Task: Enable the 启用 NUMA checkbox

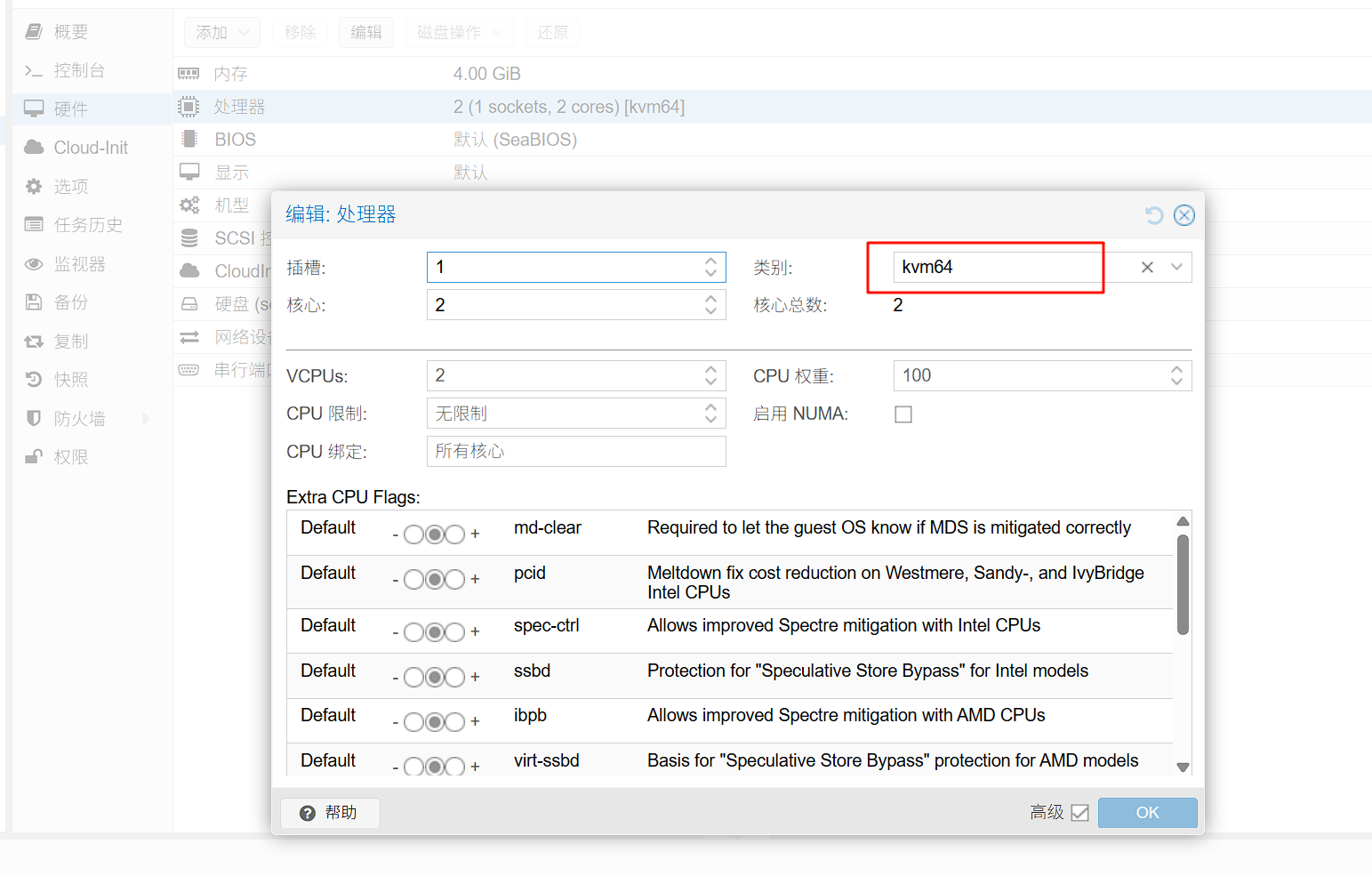Action: (x=903, y=414)
